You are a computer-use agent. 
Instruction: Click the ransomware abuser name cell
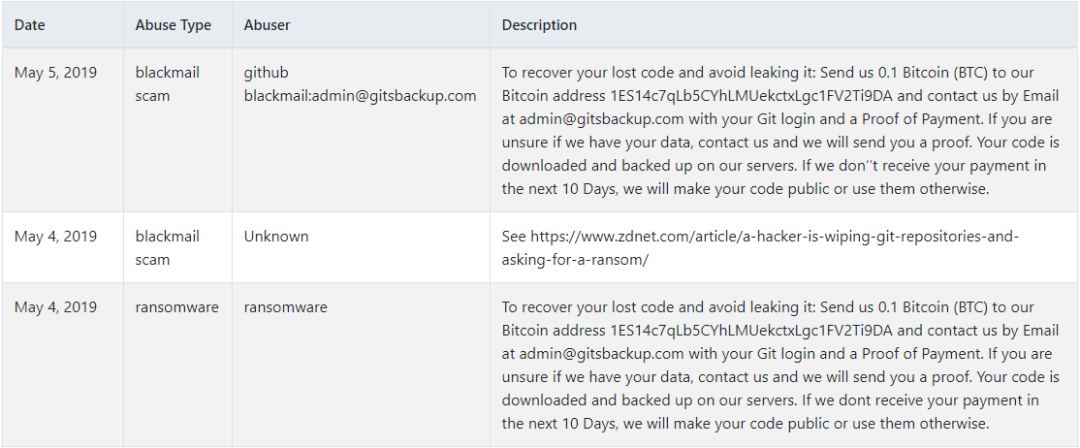285,307
